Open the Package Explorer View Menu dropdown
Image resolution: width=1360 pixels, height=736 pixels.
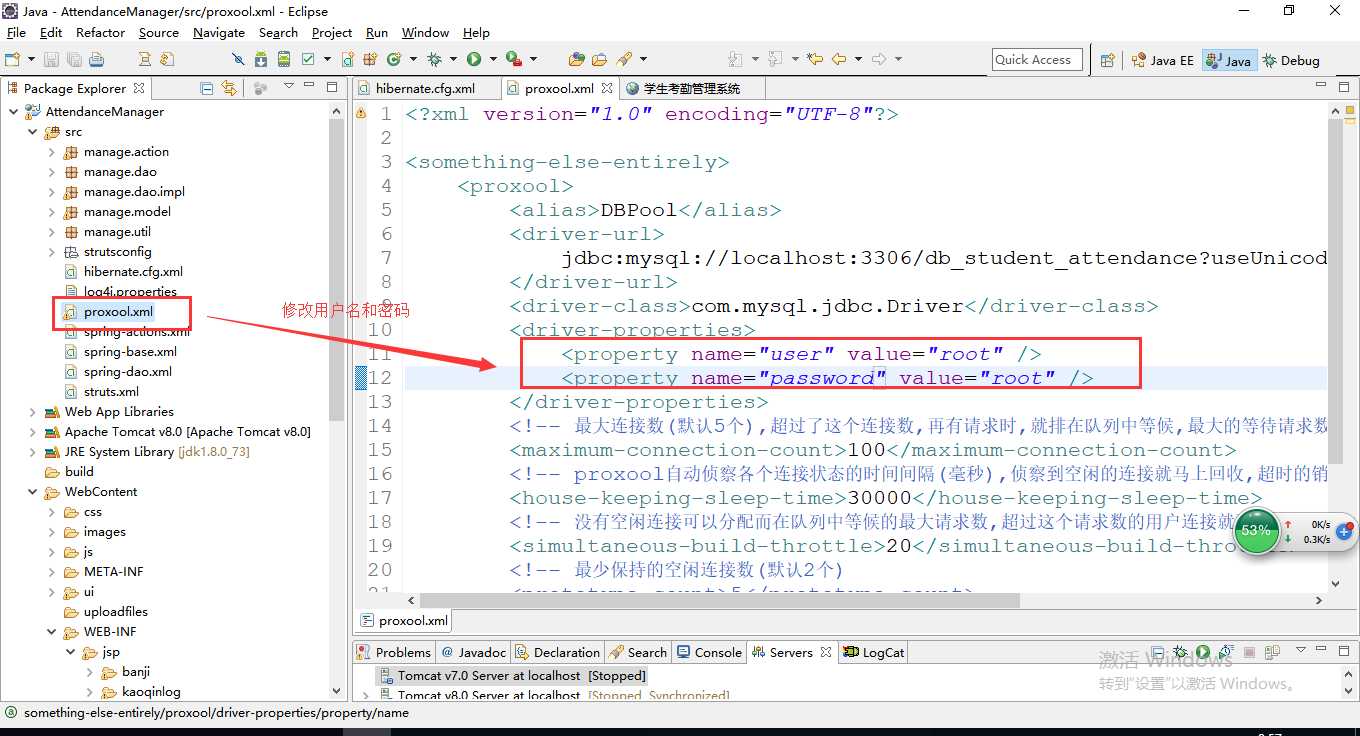click(288, 85)
